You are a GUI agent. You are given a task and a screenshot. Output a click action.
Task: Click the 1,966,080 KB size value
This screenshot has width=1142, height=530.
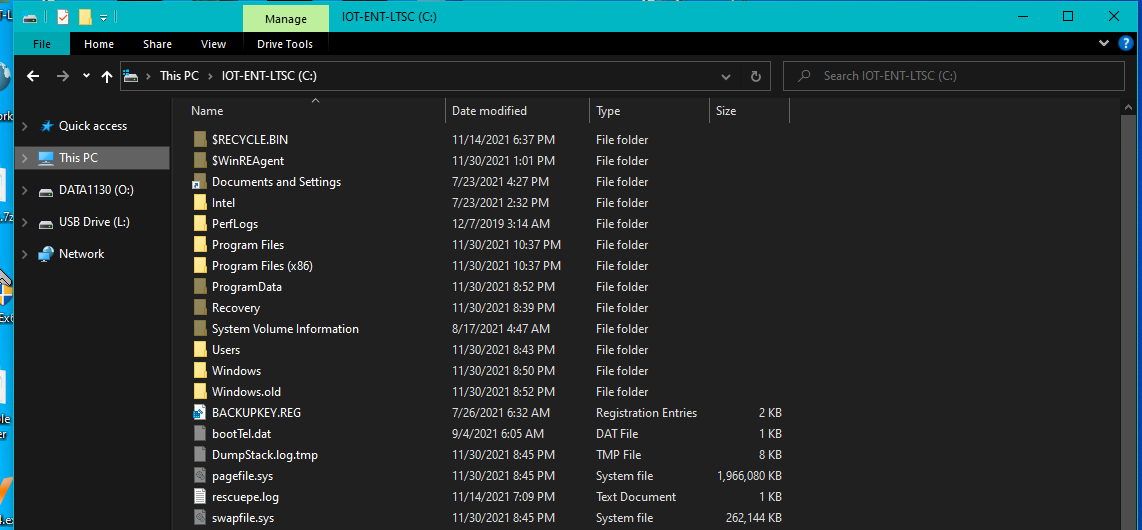(x=749, y=476)
